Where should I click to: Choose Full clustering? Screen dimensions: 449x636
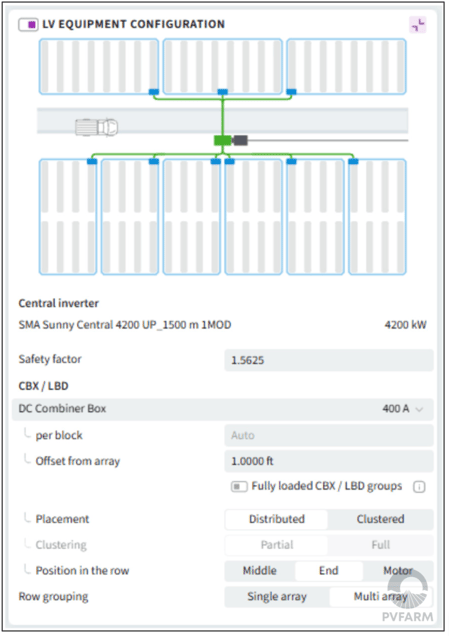pos(380,545)
